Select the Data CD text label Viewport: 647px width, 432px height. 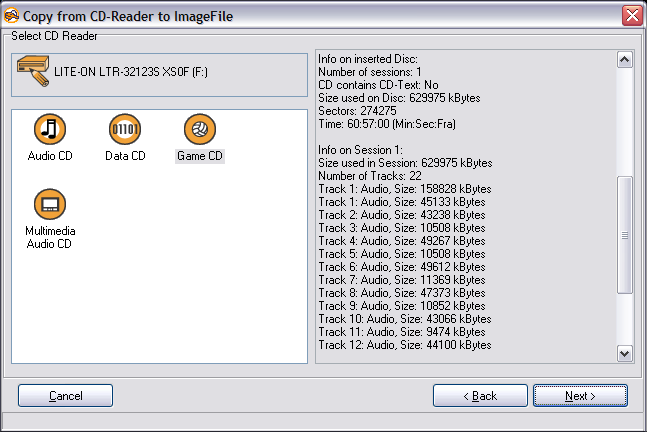[x=125, y=156]
